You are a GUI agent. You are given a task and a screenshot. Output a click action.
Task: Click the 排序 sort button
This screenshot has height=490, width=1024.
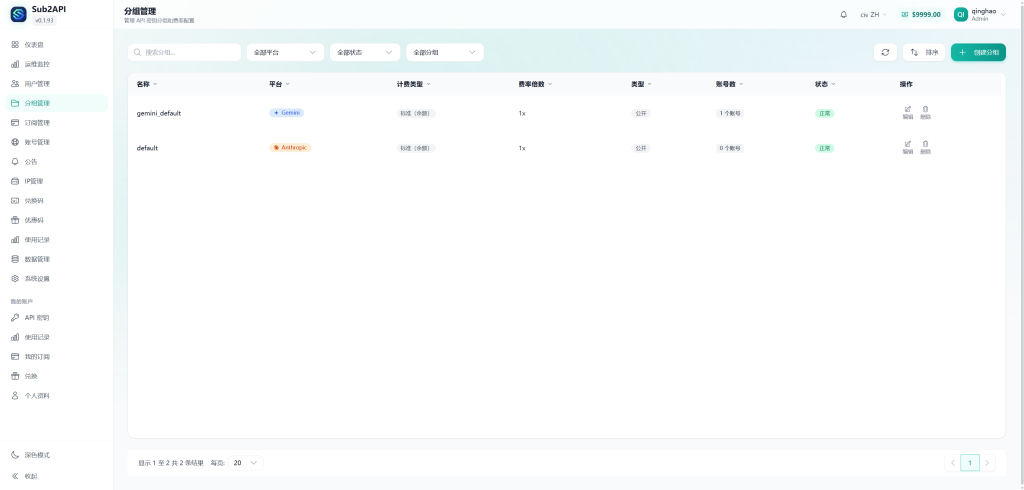(x=924, y=52)
